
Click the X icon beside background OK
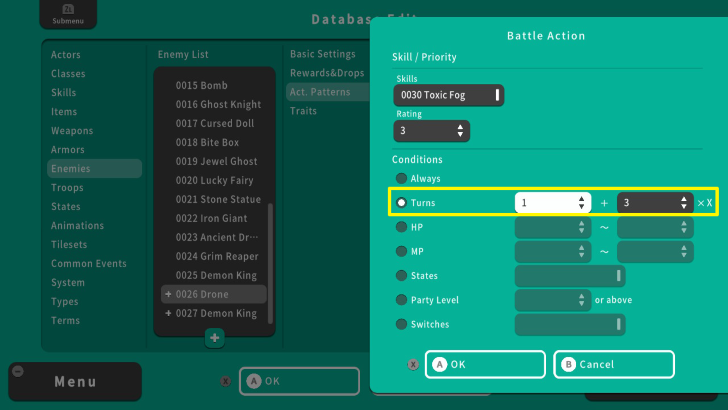coord(226,381)
